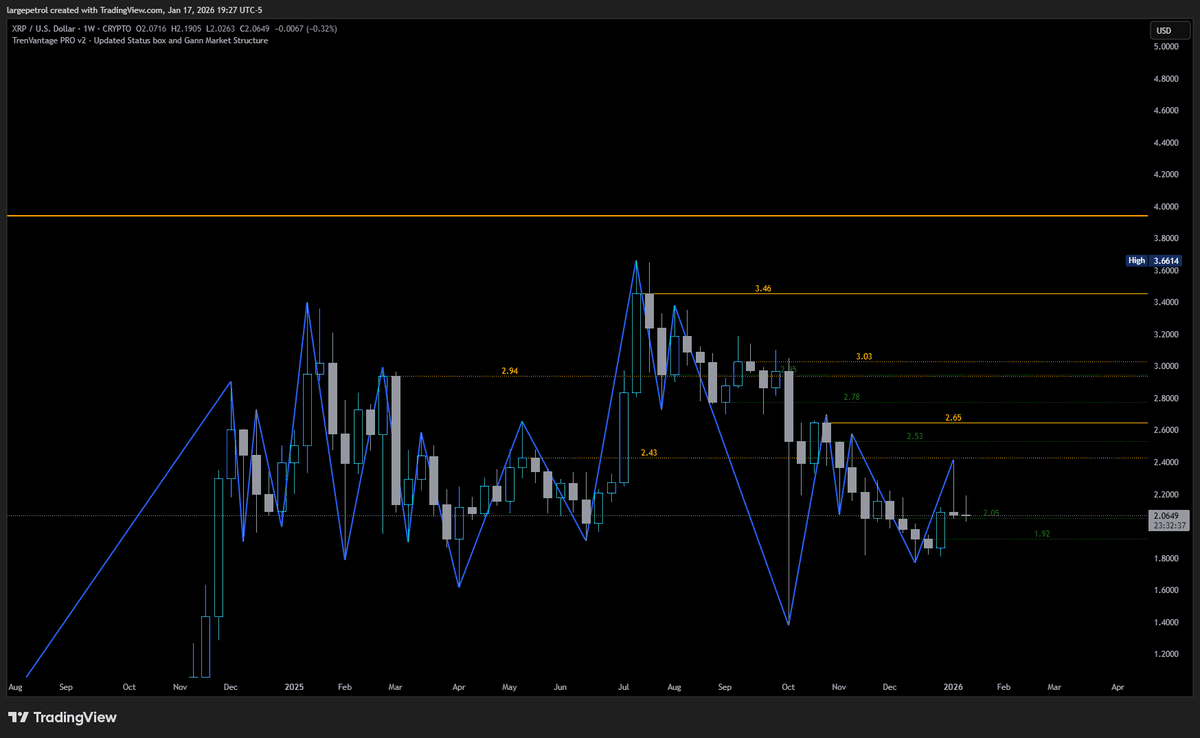Click the green 2.53 level label
1200x738 pixels.
(915, 437)
